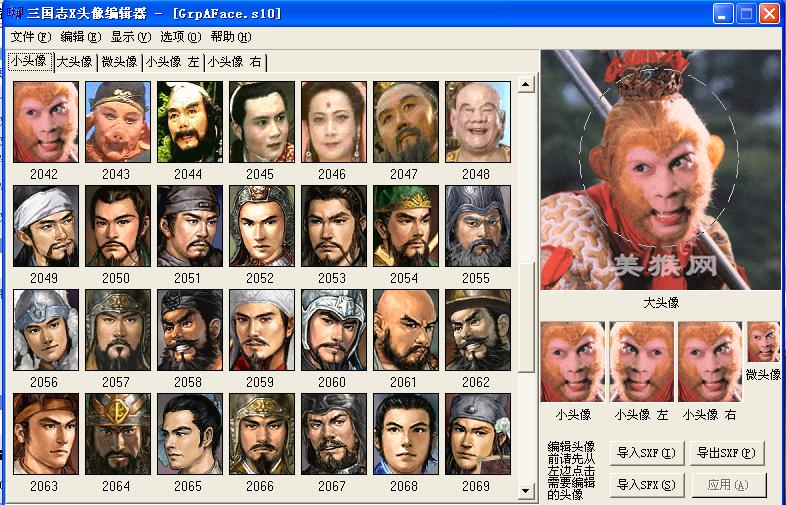Open the 文件(F) menu
Image resolution: width=786 pixels, height=505 pixels.
(x=31, y=37)
